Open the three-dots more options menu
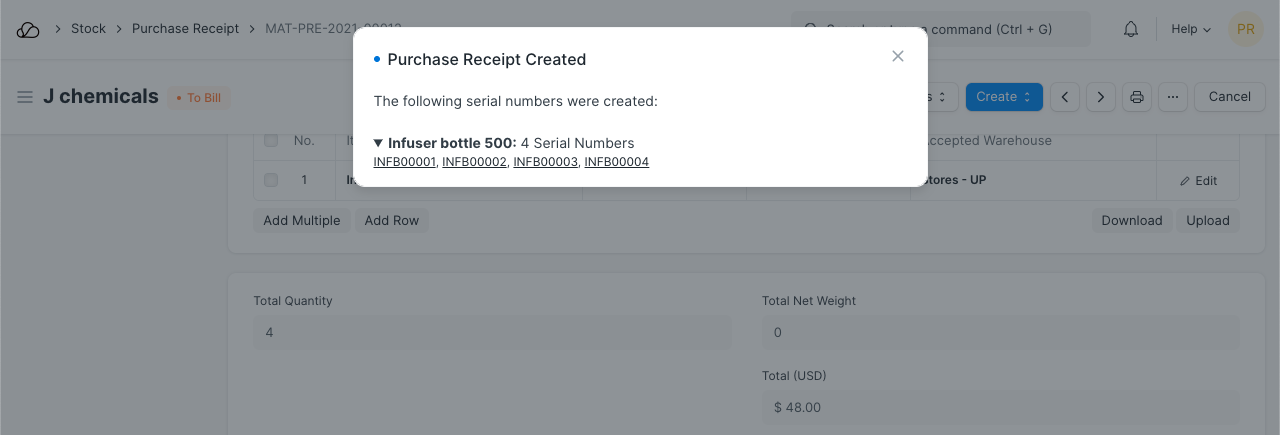The width and height of the screenshot is (1280, 435). click(1173, 97)
